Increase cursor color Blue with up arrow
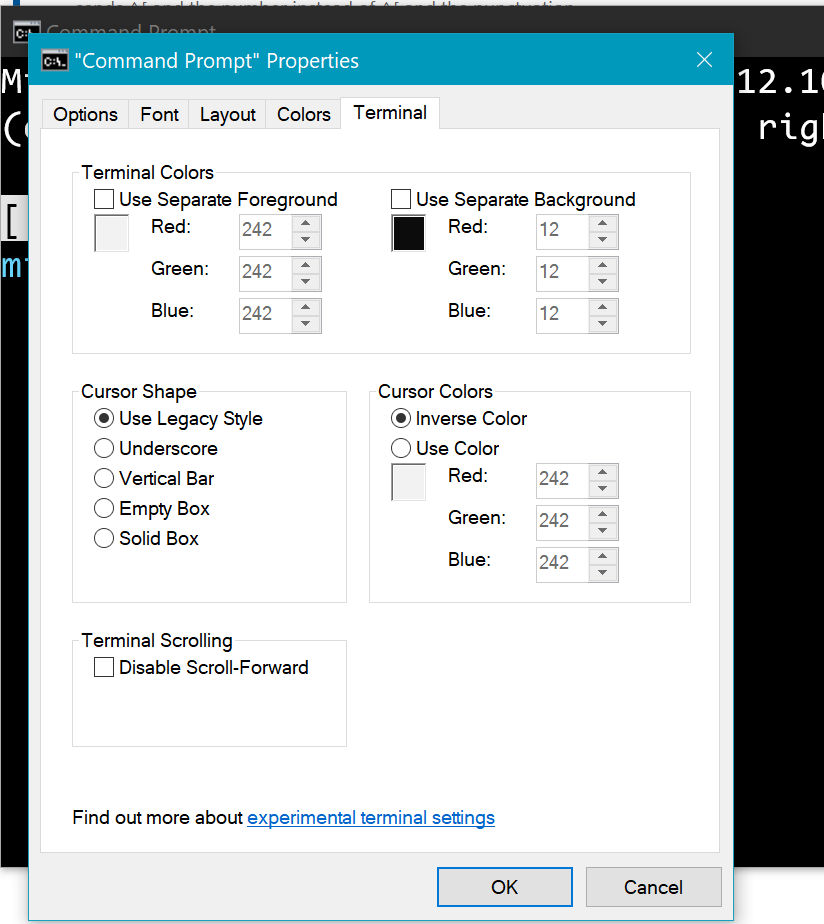Image resolution: width=824 pixels, height=924 pixels. tap(602, 556)
